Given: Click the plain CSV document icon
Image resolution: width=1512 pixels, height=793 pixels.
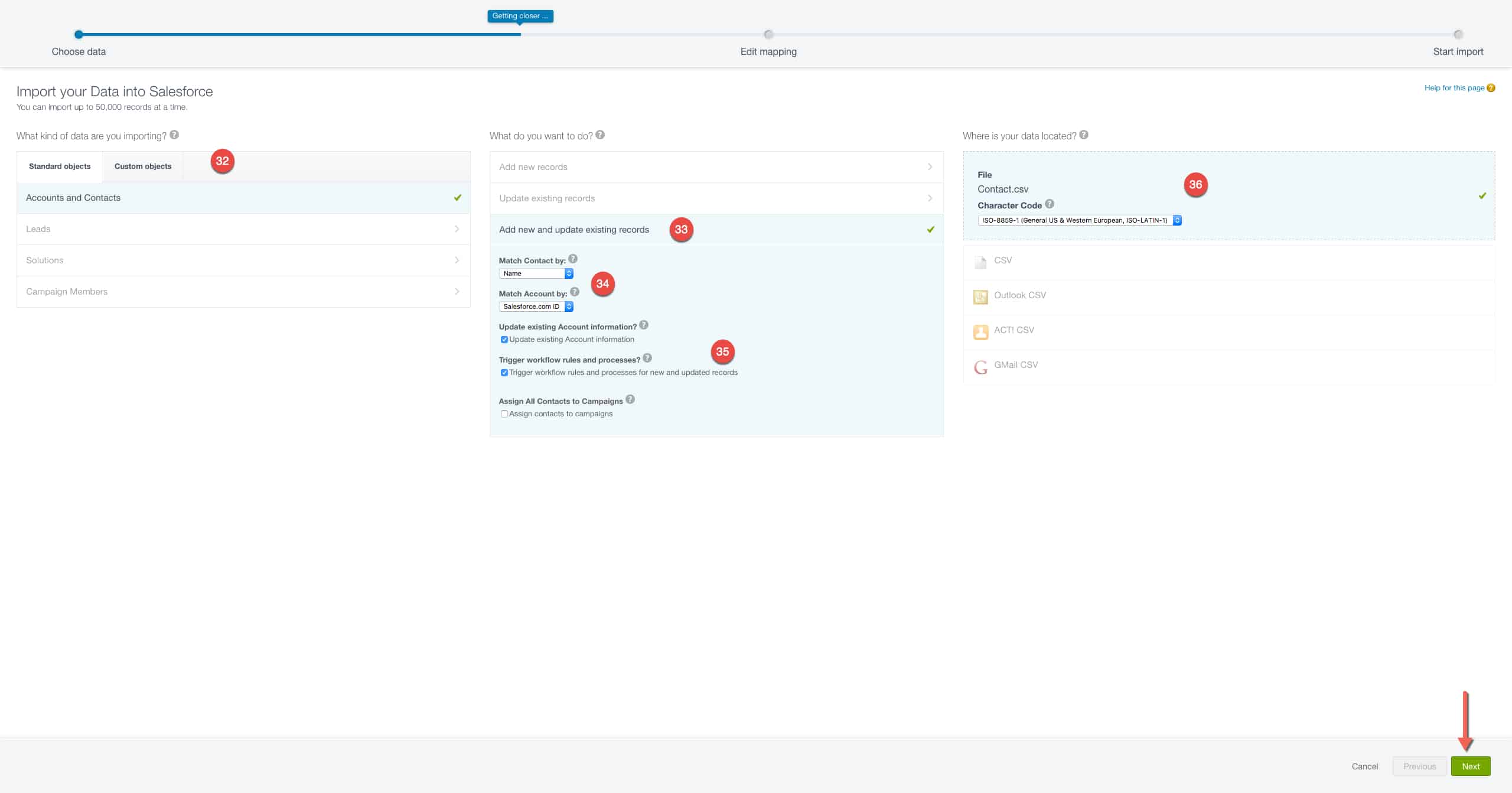Looking at the screenshot, I should (980, 262).
